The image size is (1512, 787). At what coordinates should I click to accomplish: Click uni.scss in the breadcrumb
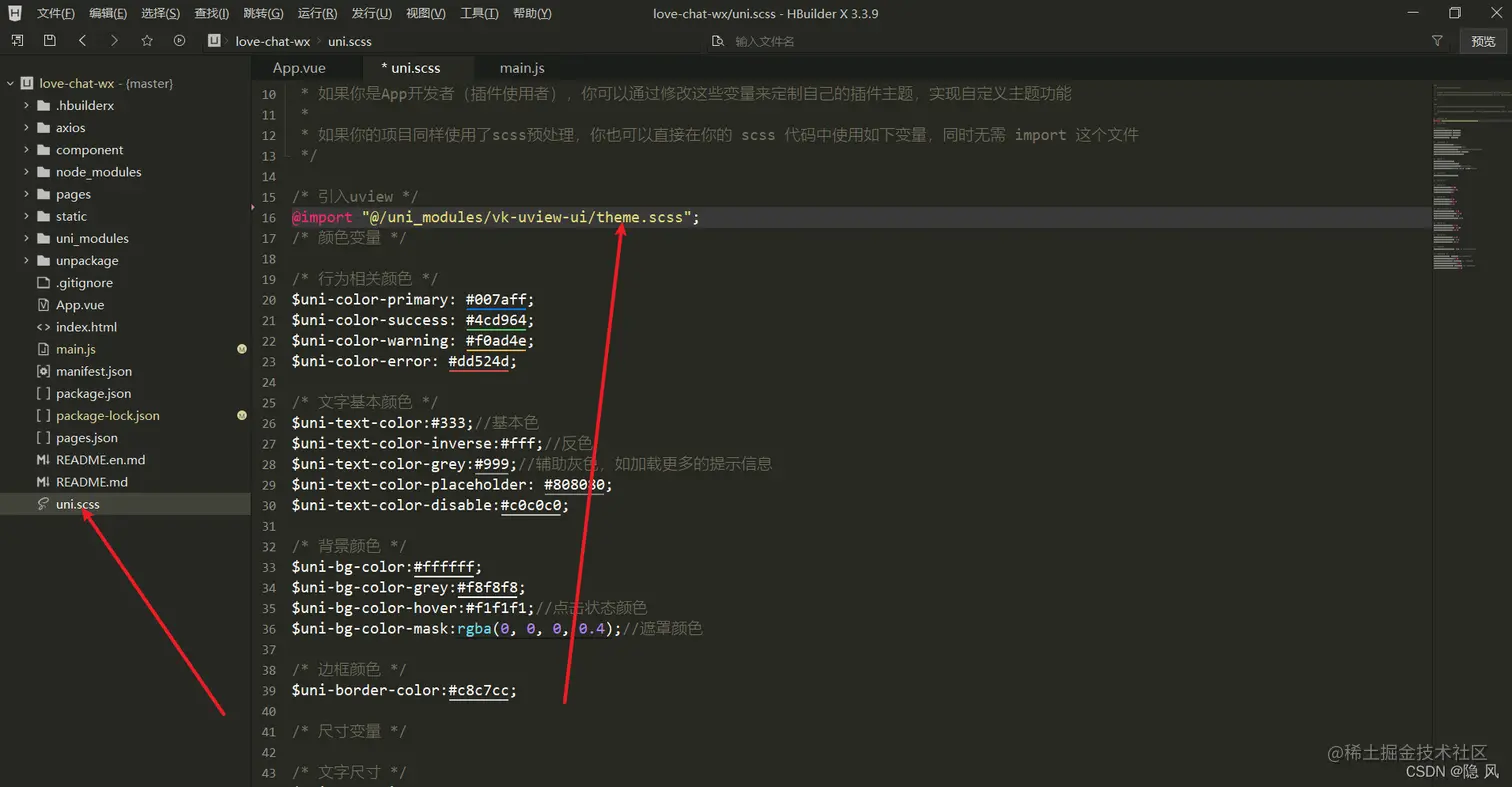pos(350,41)
